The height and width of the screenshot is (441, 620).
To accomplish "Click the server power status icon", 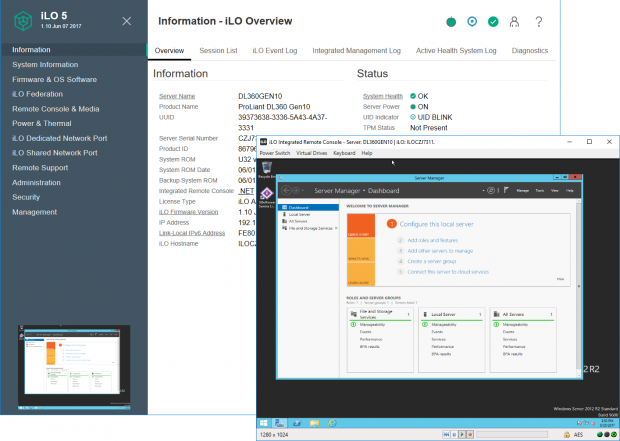I will point(450,21).
